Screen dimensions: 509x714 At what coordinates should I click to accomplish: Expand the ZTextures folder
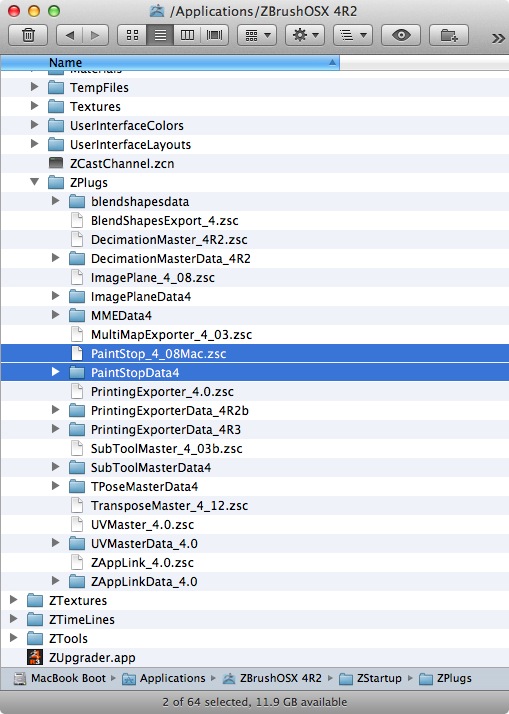click(x=14, y=600)
